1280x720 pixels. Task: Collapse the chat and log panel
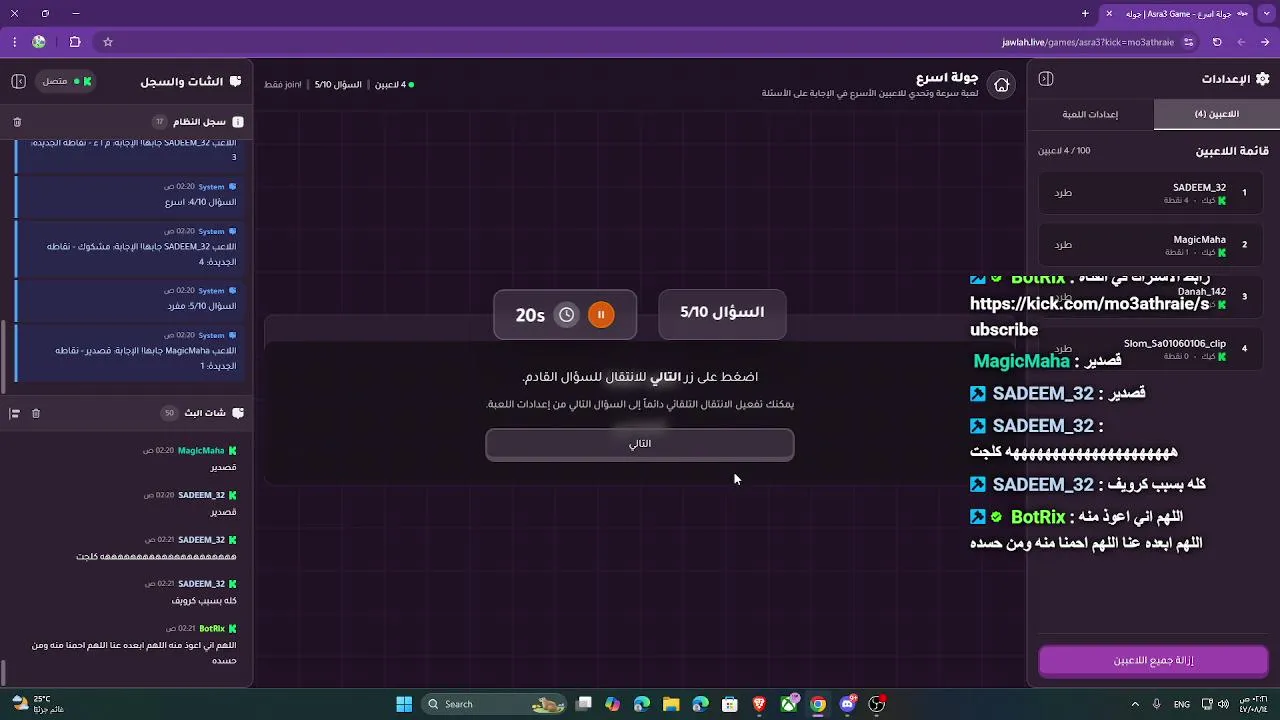(18, 81)
